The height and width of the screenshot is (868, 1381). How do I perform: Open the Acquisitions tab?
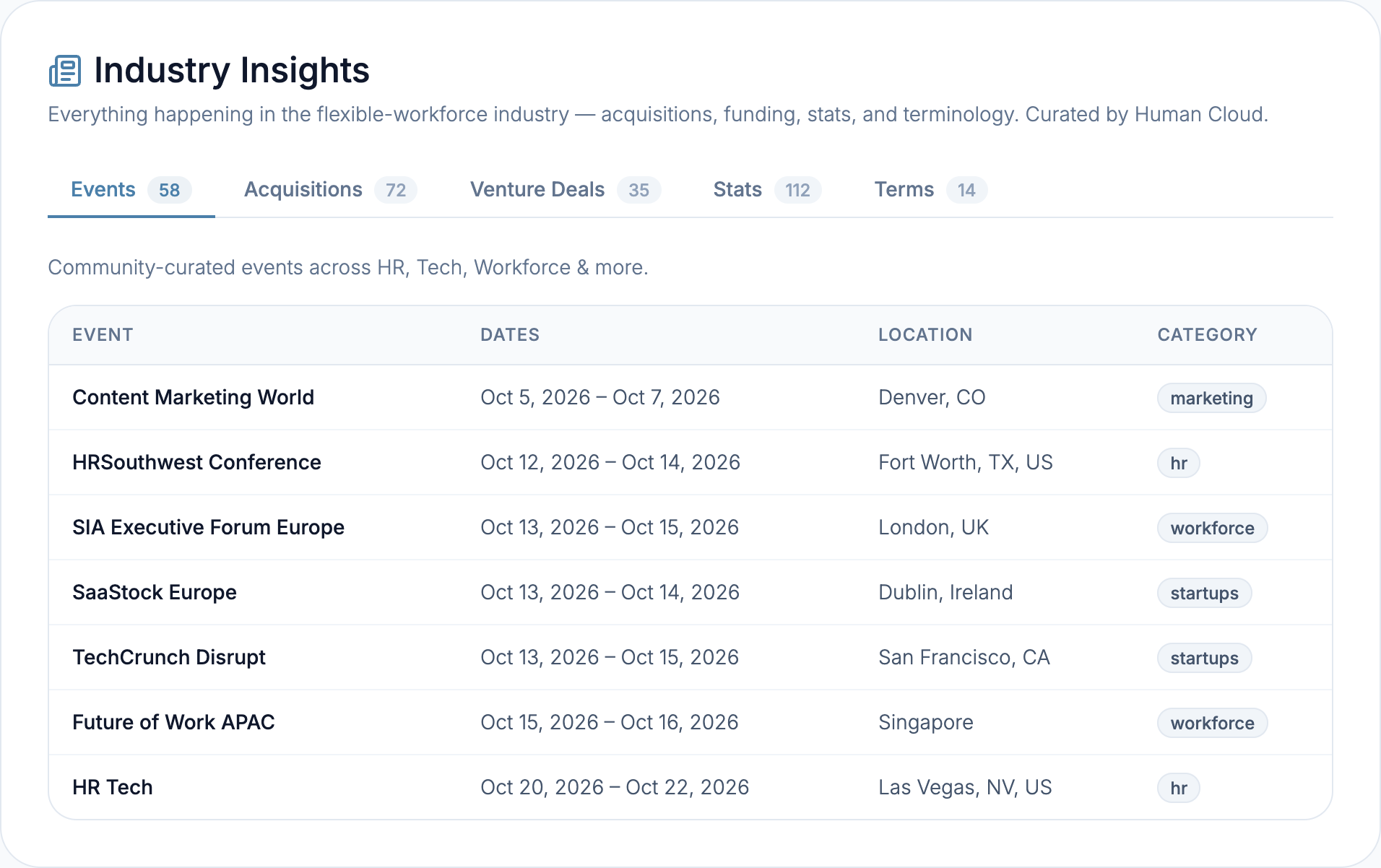(x=331, y=190)
